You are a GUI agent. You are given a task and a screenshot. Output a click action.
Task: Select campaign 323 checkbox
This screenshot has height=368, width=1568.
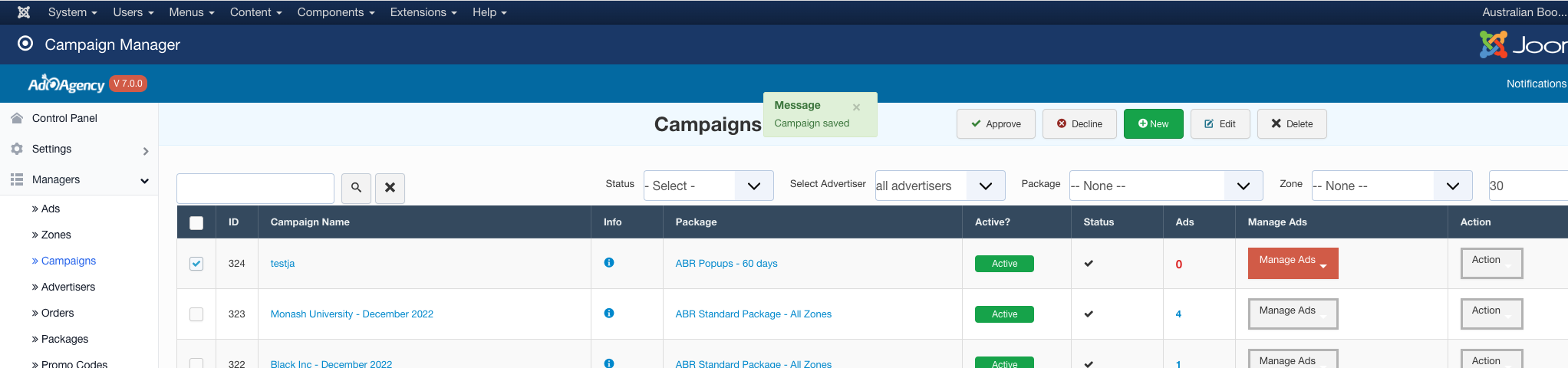[x=196, y=314]
